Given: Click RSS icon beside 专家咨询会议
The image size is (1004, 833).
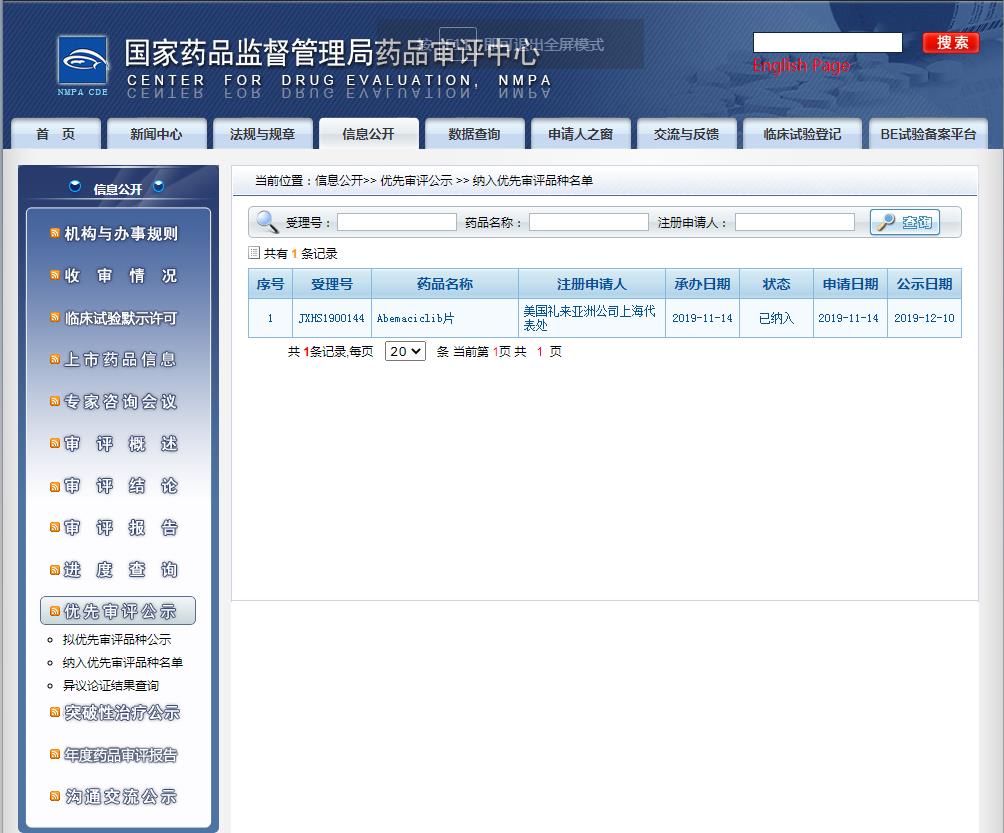Looking at the screenshot, I should point(55,401).
